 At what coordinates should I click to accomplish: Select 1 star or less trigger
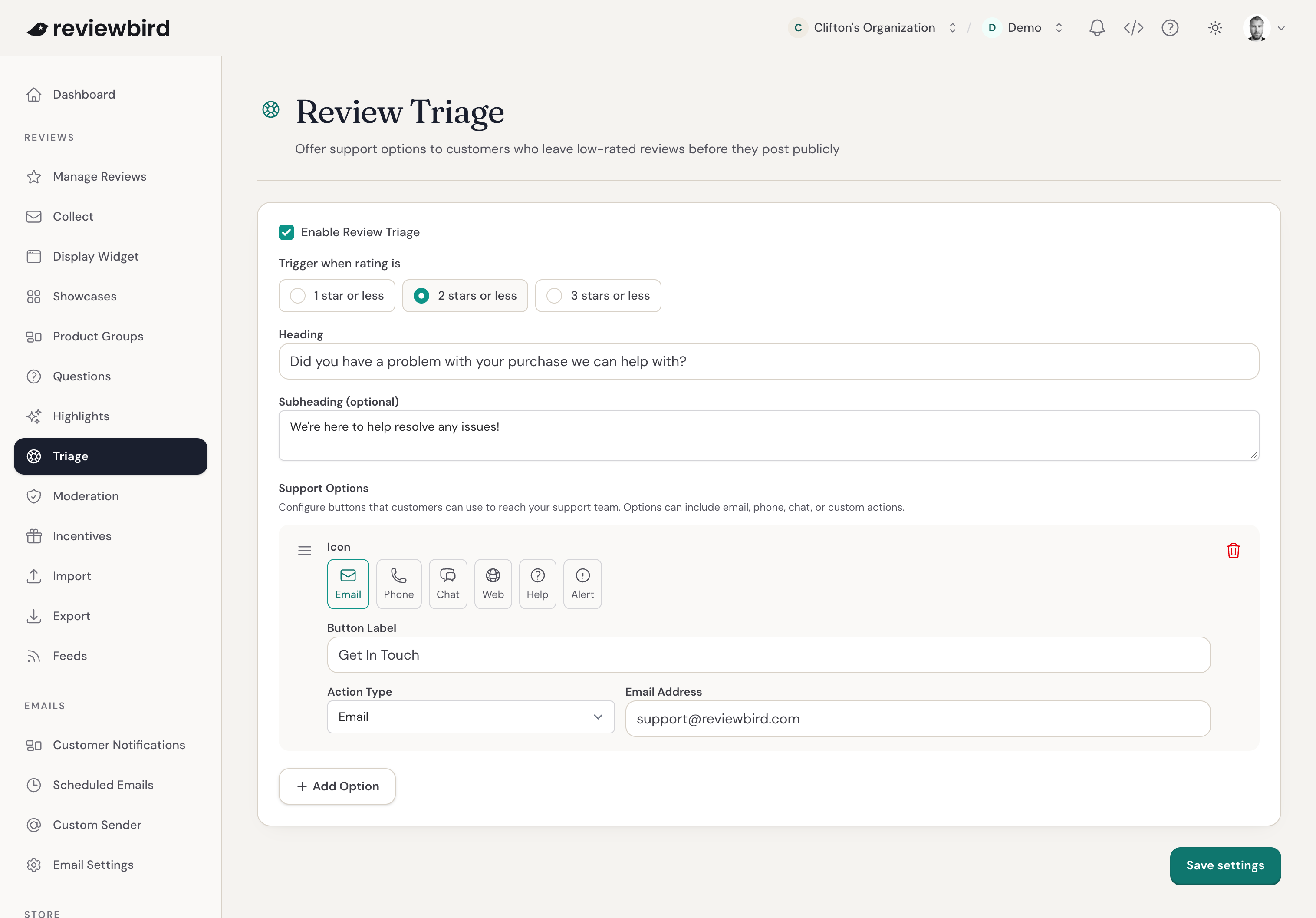336,295
